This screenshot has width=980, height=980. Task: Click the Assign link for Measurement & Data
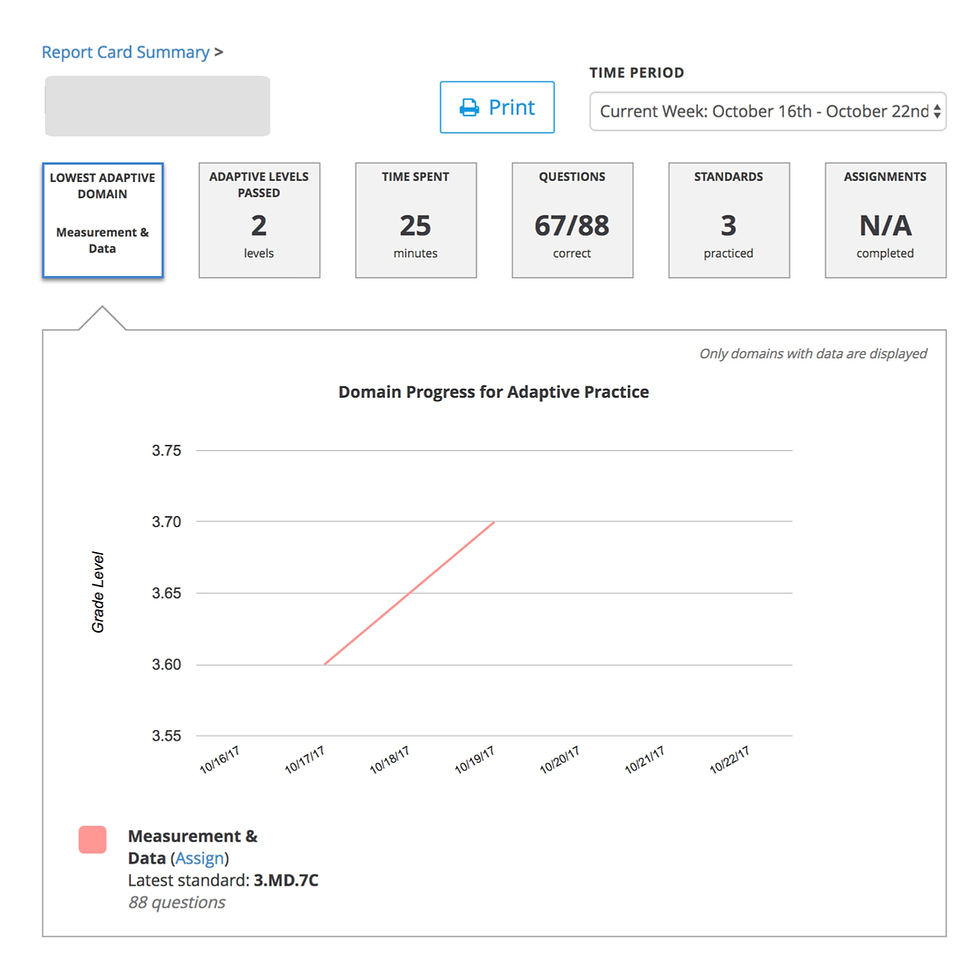coord(199,858)
